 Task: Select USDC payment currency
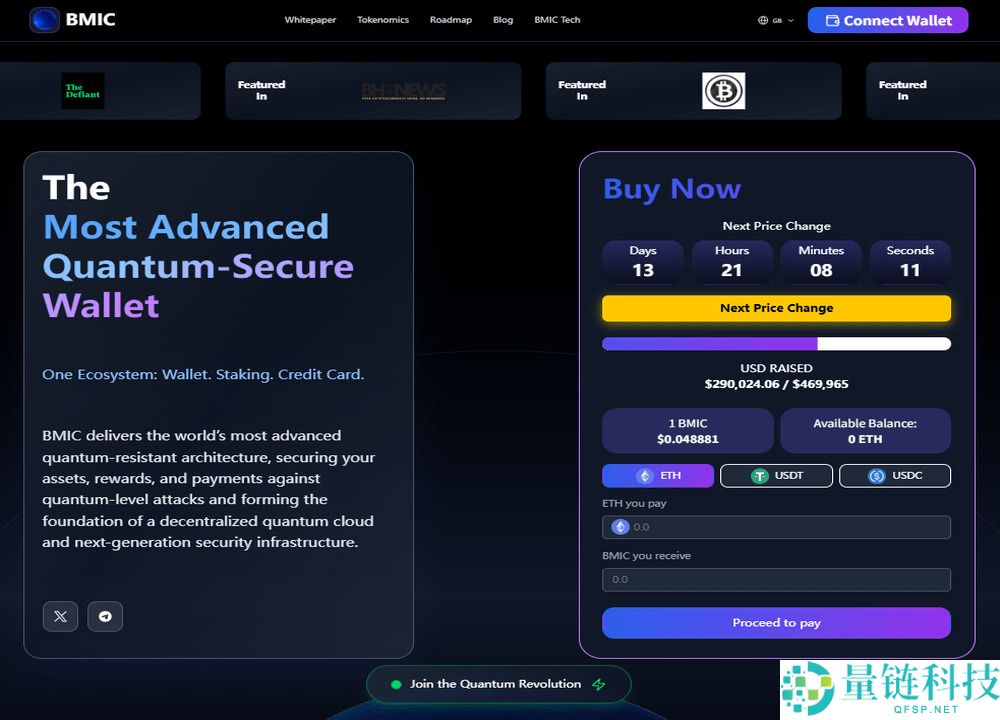(895, 476)
